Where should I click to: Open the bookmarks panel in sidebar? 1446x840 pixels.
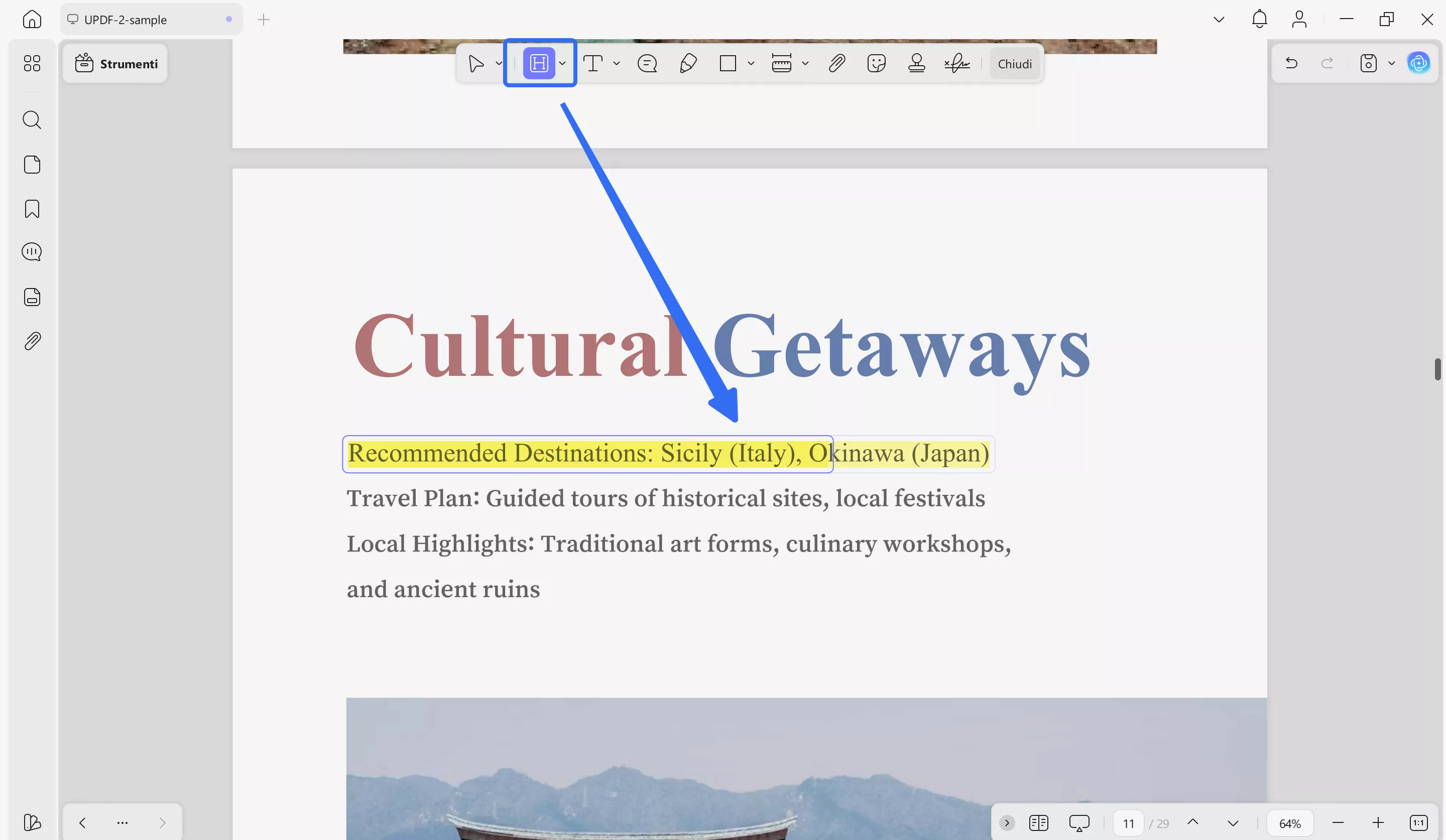pos(32,209)
